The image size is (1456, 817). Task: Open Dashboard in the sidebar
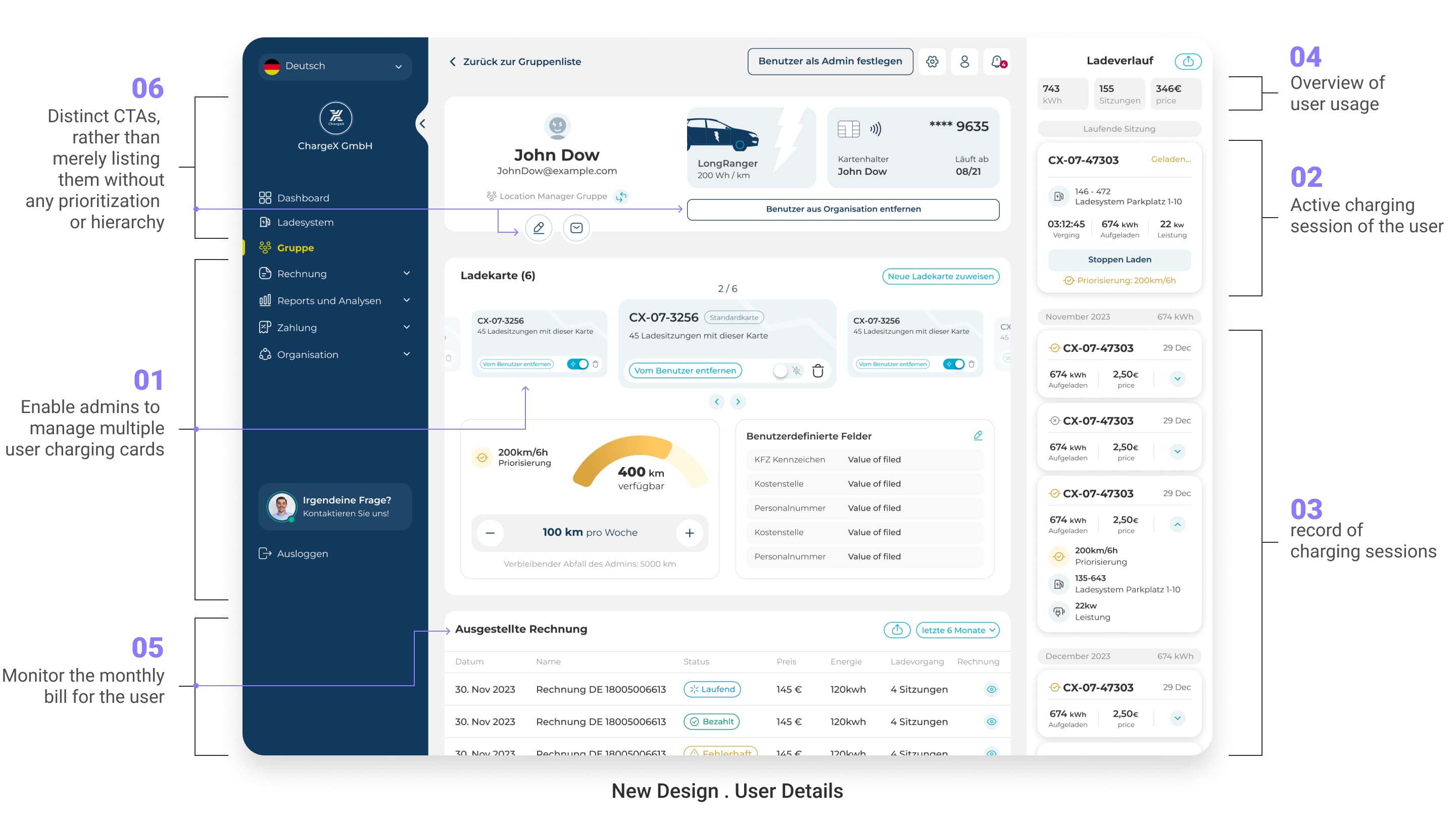point(303,198)
